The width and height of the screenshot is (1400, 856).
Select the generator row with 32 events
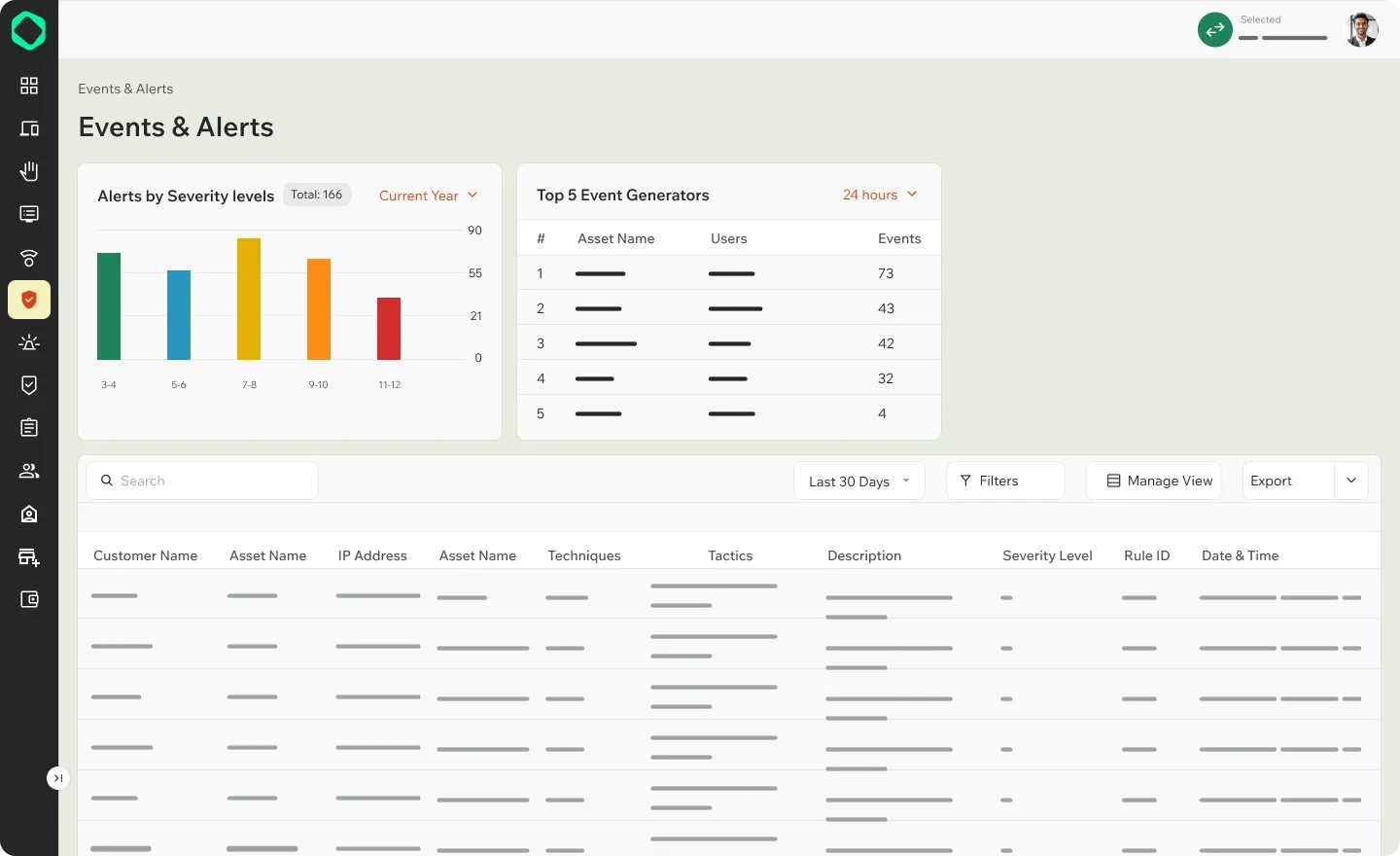click(729, 378)
